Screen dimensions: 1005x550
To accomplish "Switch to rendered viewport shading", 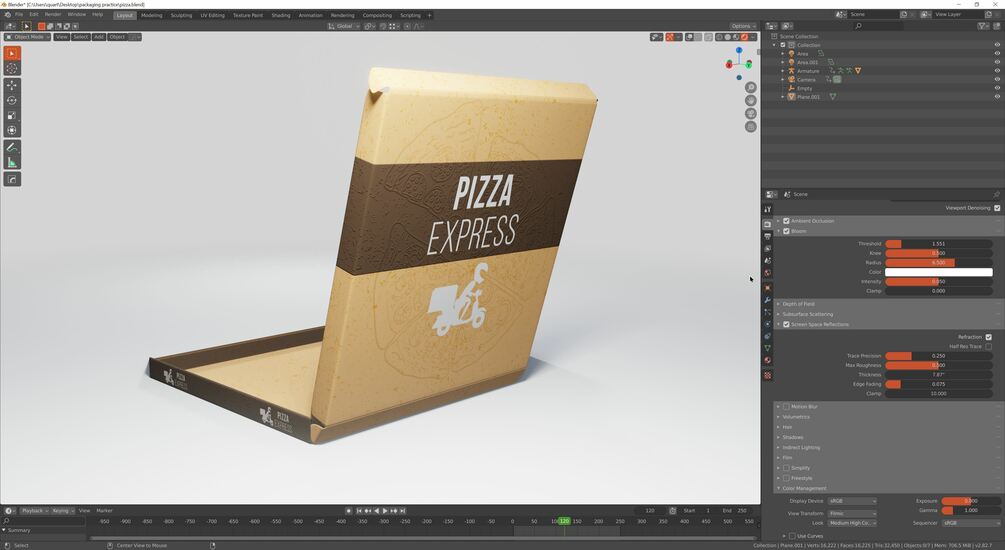I will point(744,37).
